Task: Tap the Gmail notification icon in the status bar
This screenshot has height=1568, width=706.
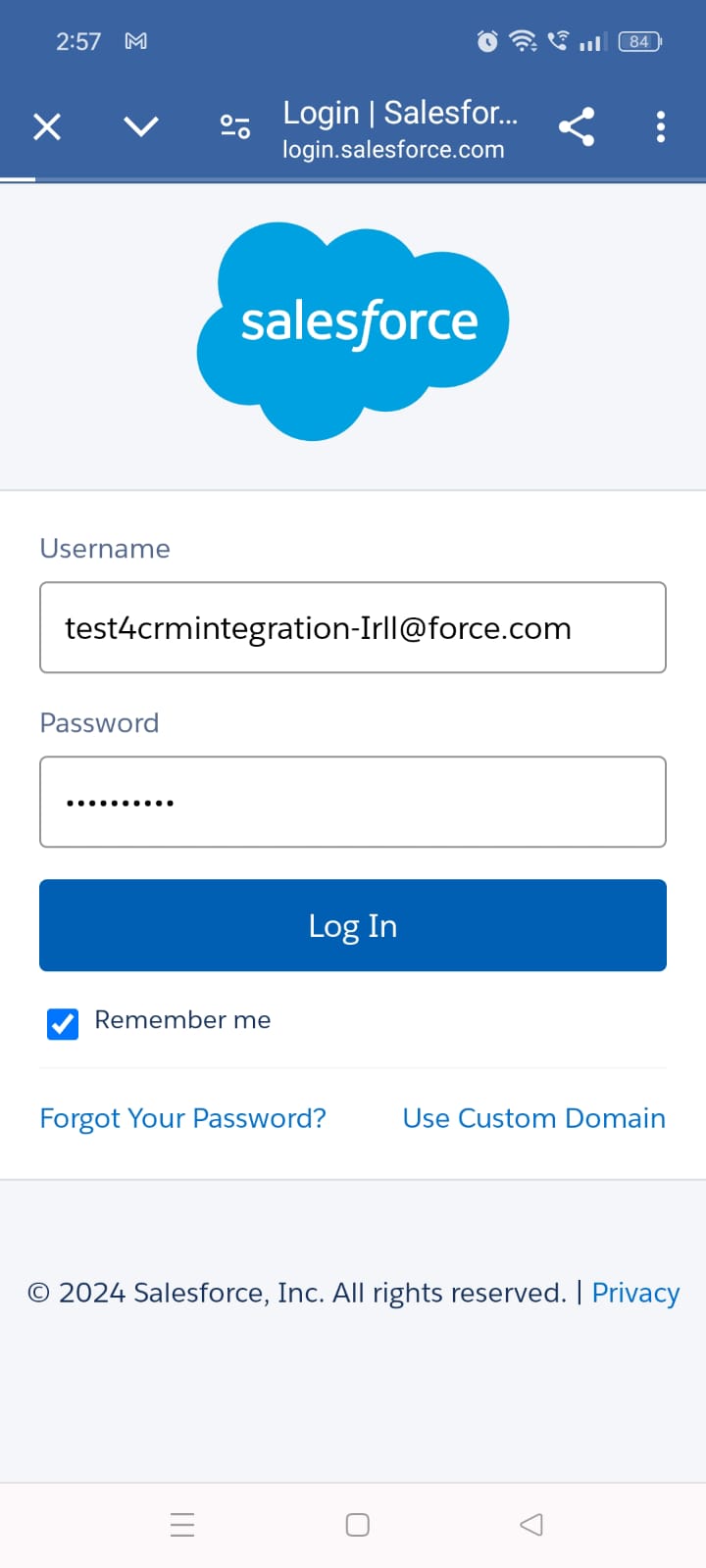Action: pos(136,41)
